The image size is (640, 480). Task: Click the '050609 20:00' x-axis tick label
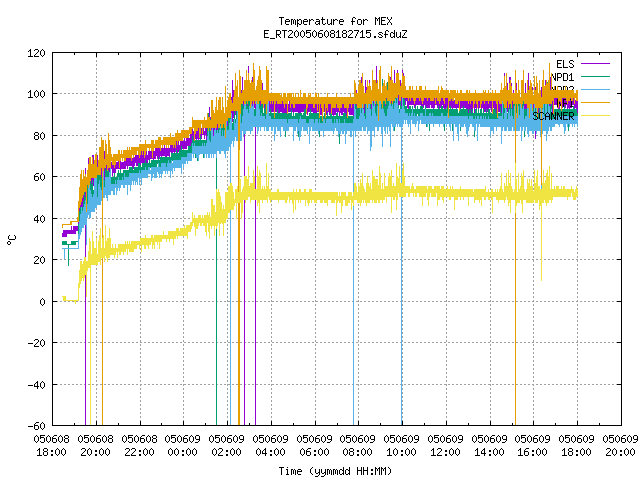click(x=620, y=446)
